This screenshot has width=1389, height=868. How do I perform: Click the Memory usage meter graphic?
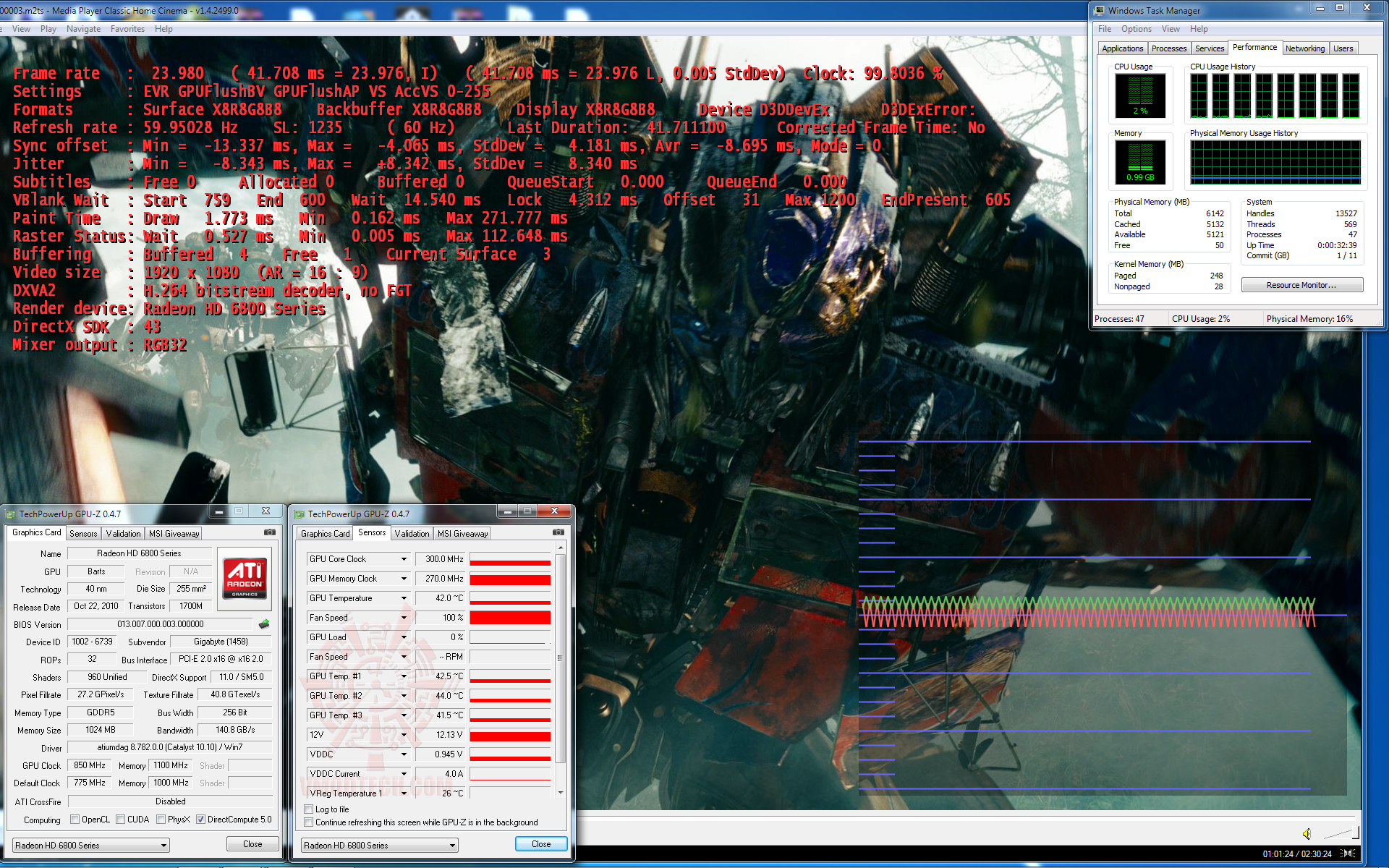click(1140, 162)
